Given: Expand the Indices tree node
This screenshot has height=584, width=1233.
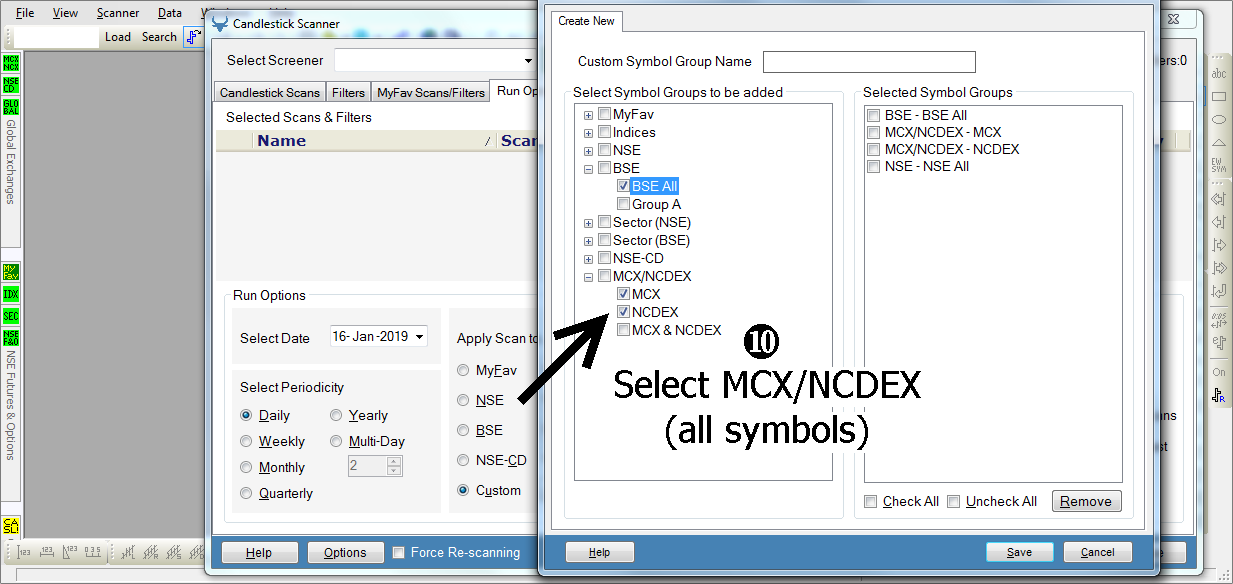Looking at the screenshot, I should pos(589,133).
